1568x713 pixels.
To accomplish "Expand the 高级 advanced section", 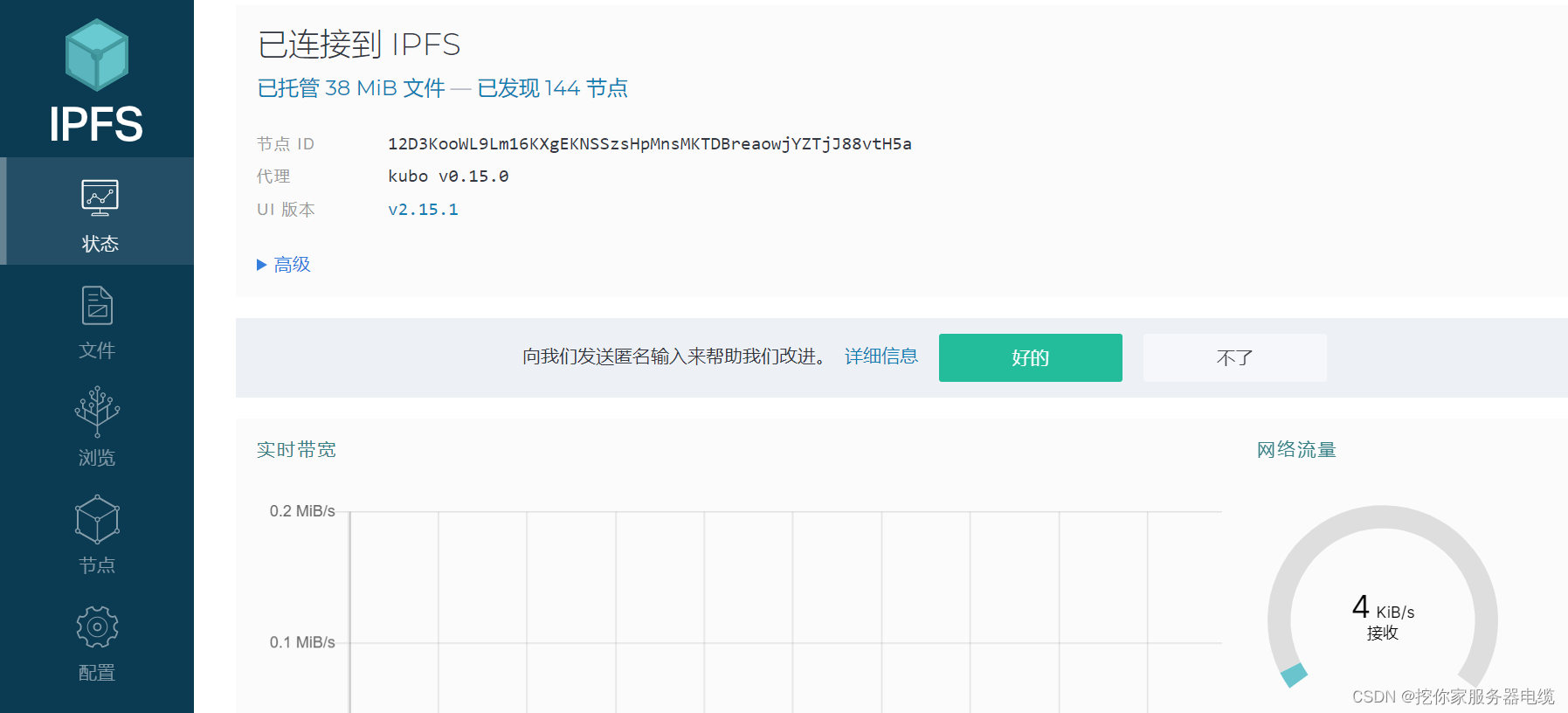I will (284, 265).
